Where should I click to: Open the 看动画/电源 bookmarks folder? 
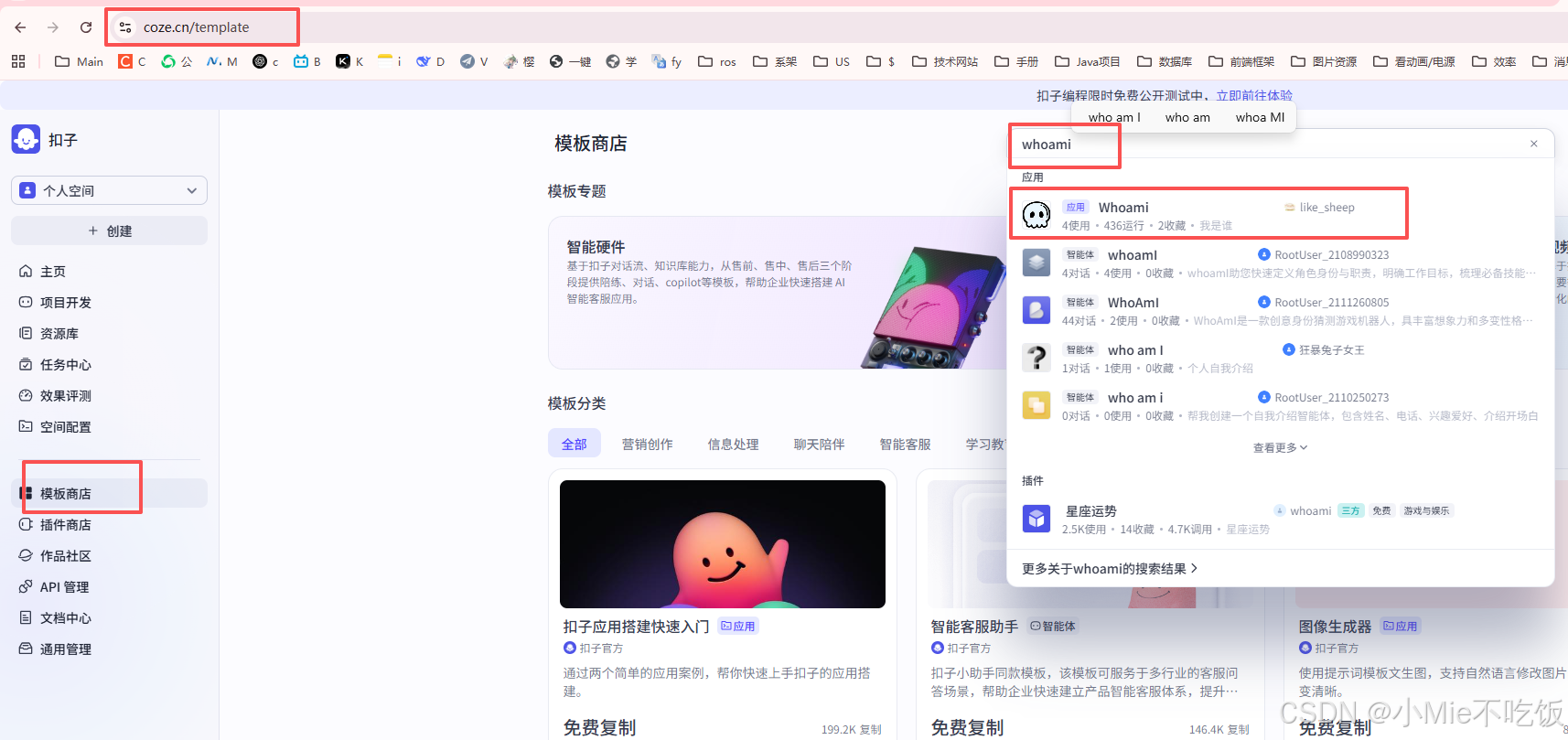point(1413,61)
